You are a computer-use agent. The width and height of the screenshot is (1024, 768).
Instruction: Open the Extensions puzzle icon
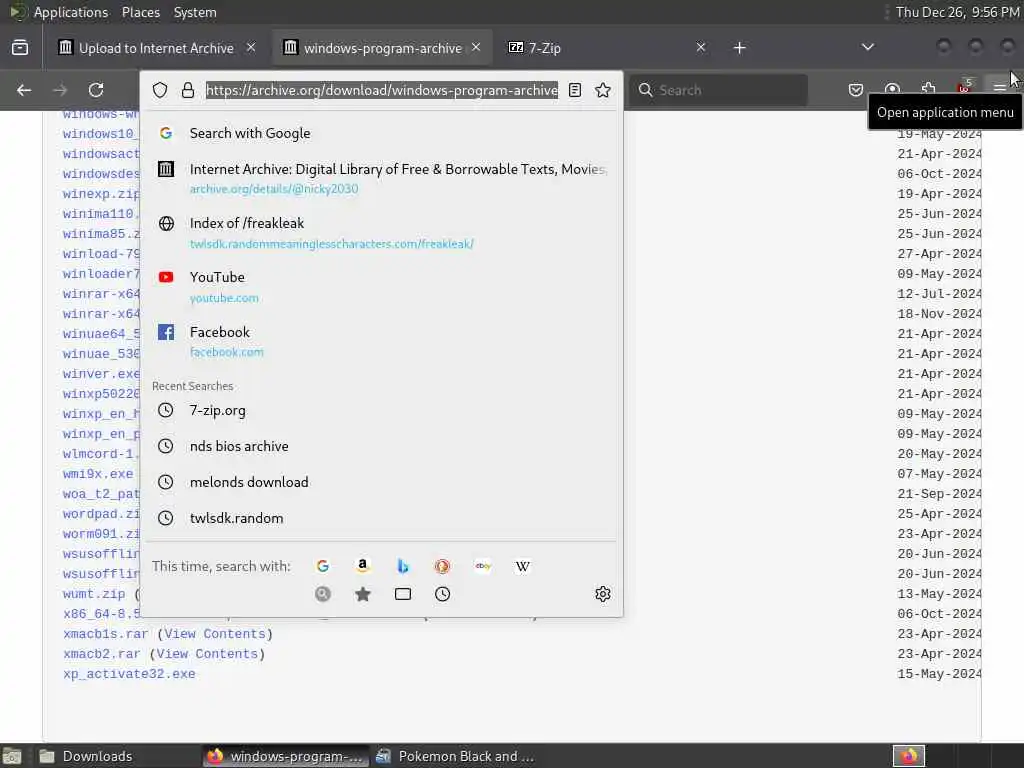pos(928,88)
